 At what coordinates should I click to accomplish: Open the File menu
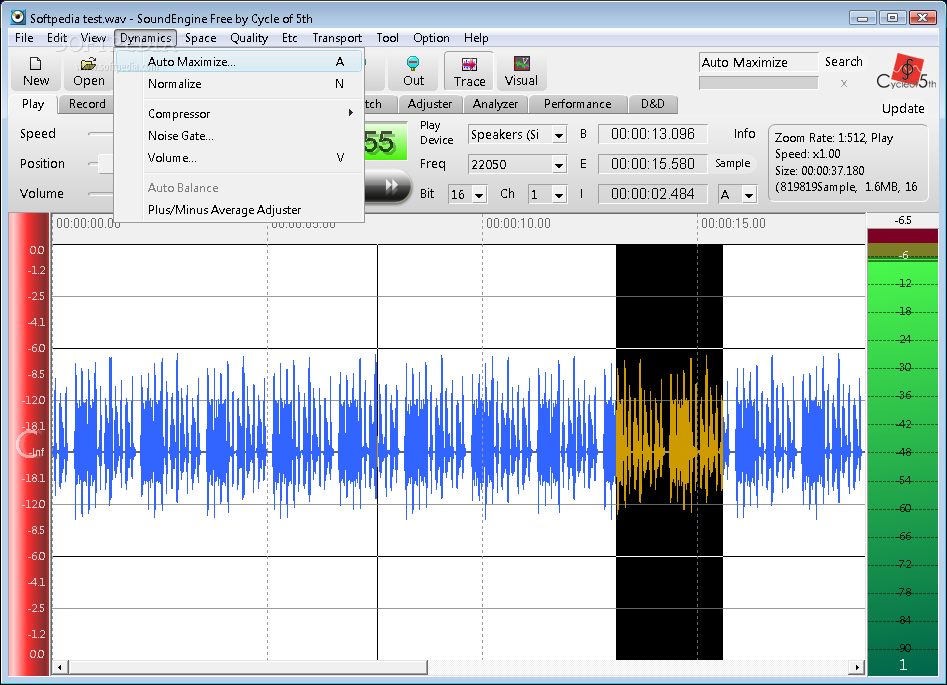tap(24, 38)
